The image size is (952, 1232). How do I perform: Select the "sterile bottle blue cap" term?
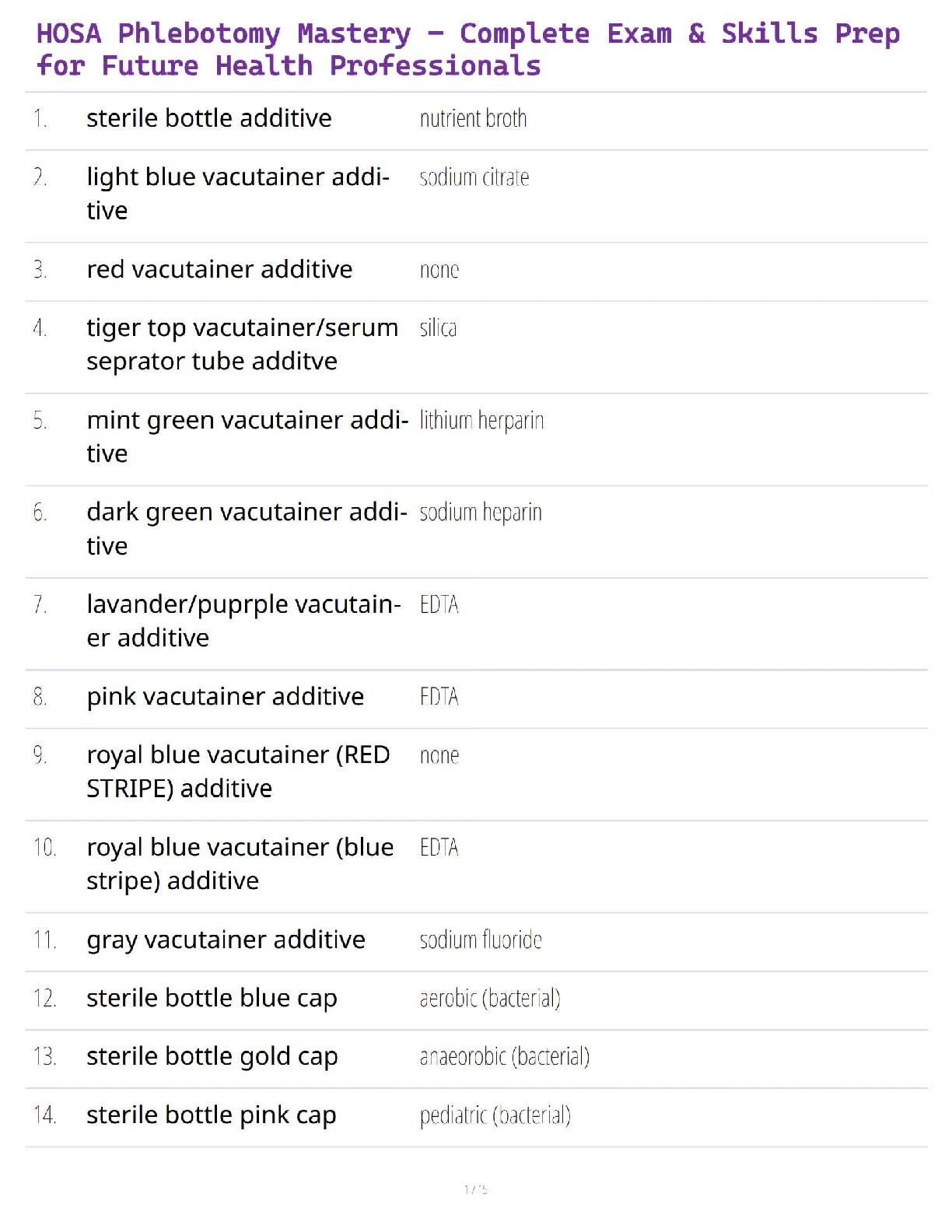[x=212, y=998]
